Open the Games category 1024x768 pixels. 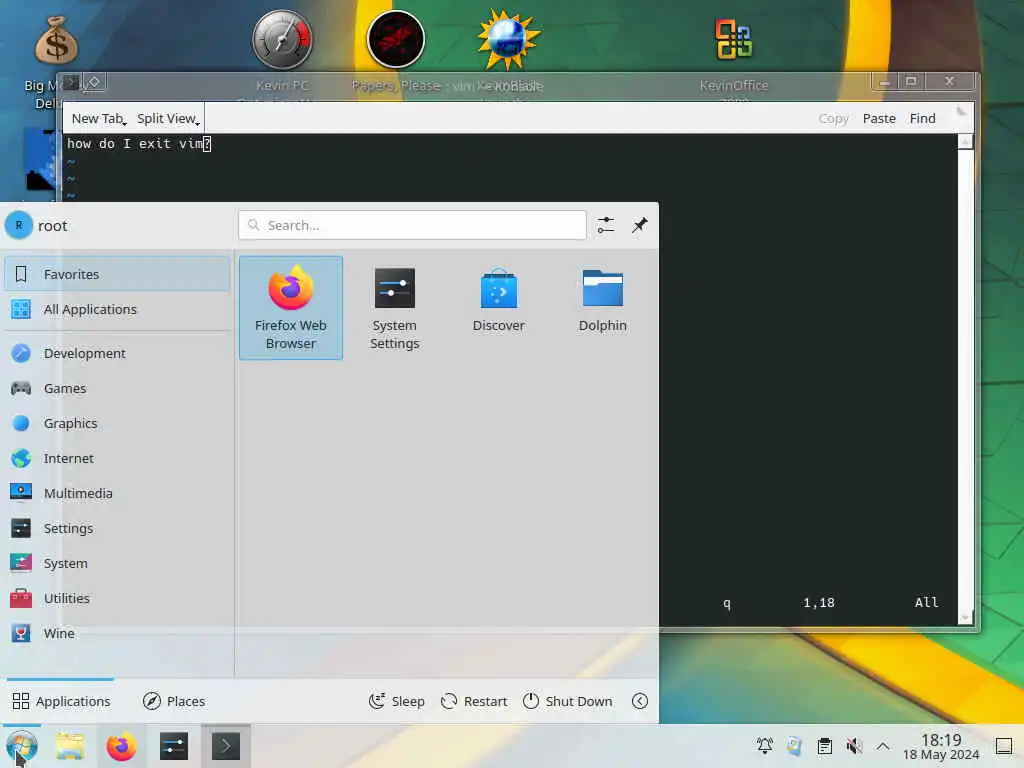coord(117,389)
